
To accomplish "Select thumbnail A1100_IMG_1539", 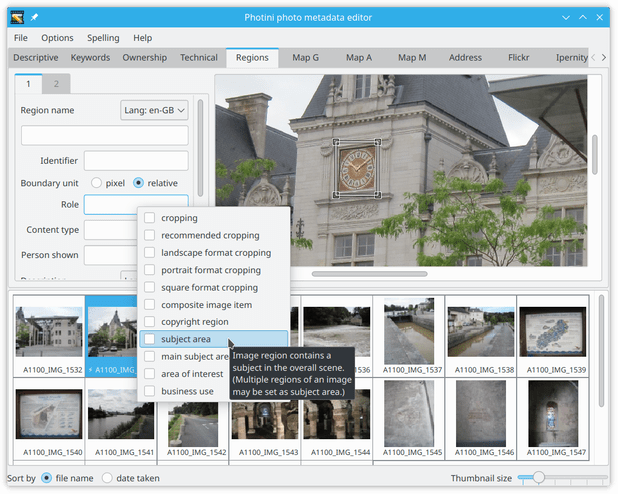I will pyautogui.click(x=553, y=336).
